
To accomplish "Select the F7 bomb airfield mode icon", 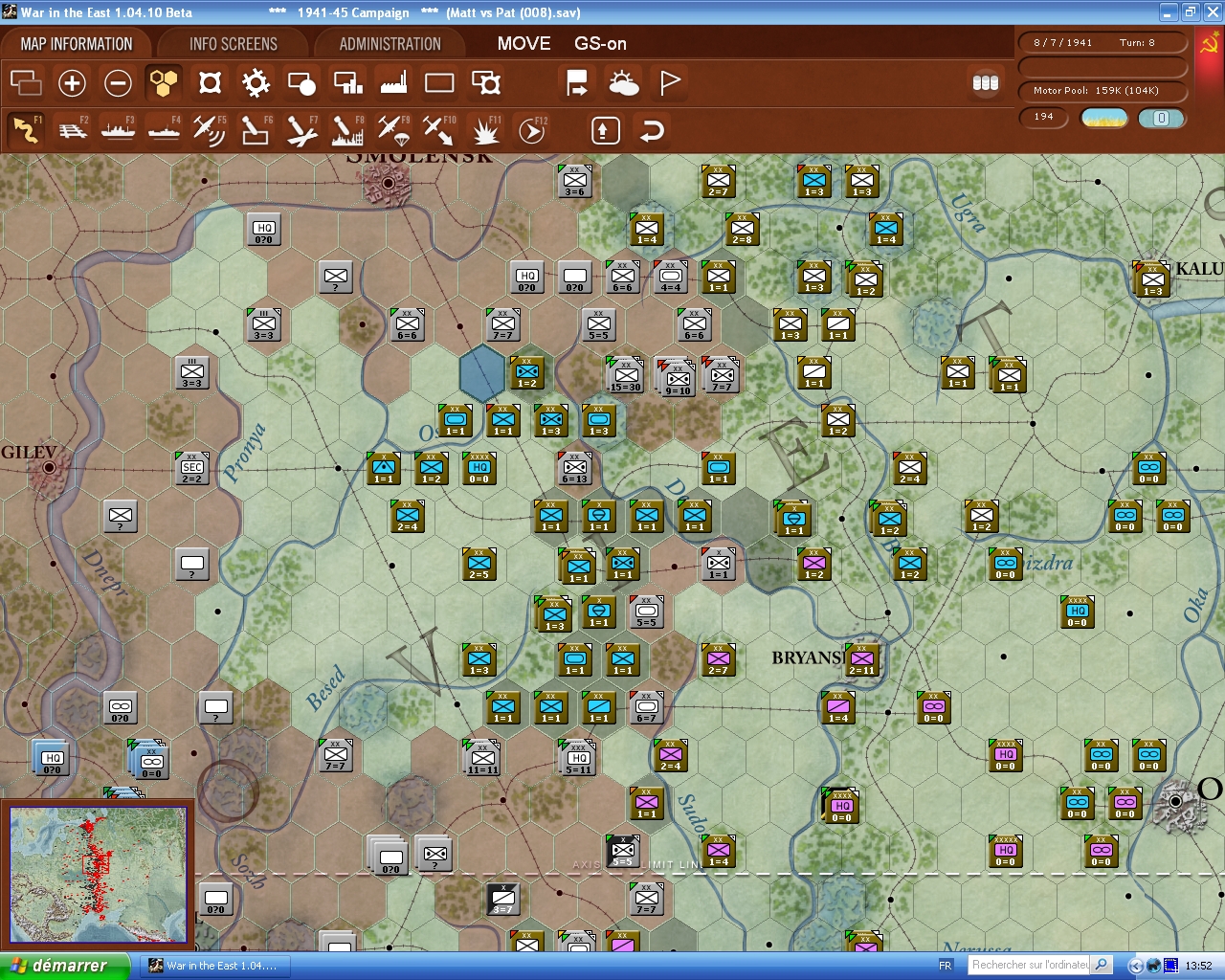I will (x=301, y=130).
